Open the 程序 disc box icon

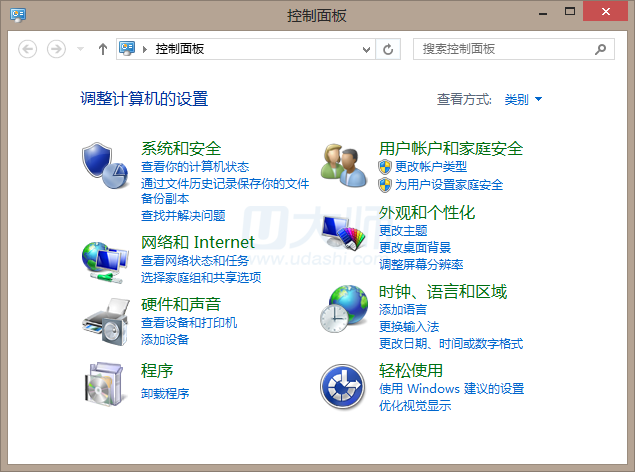click(104, 384)
